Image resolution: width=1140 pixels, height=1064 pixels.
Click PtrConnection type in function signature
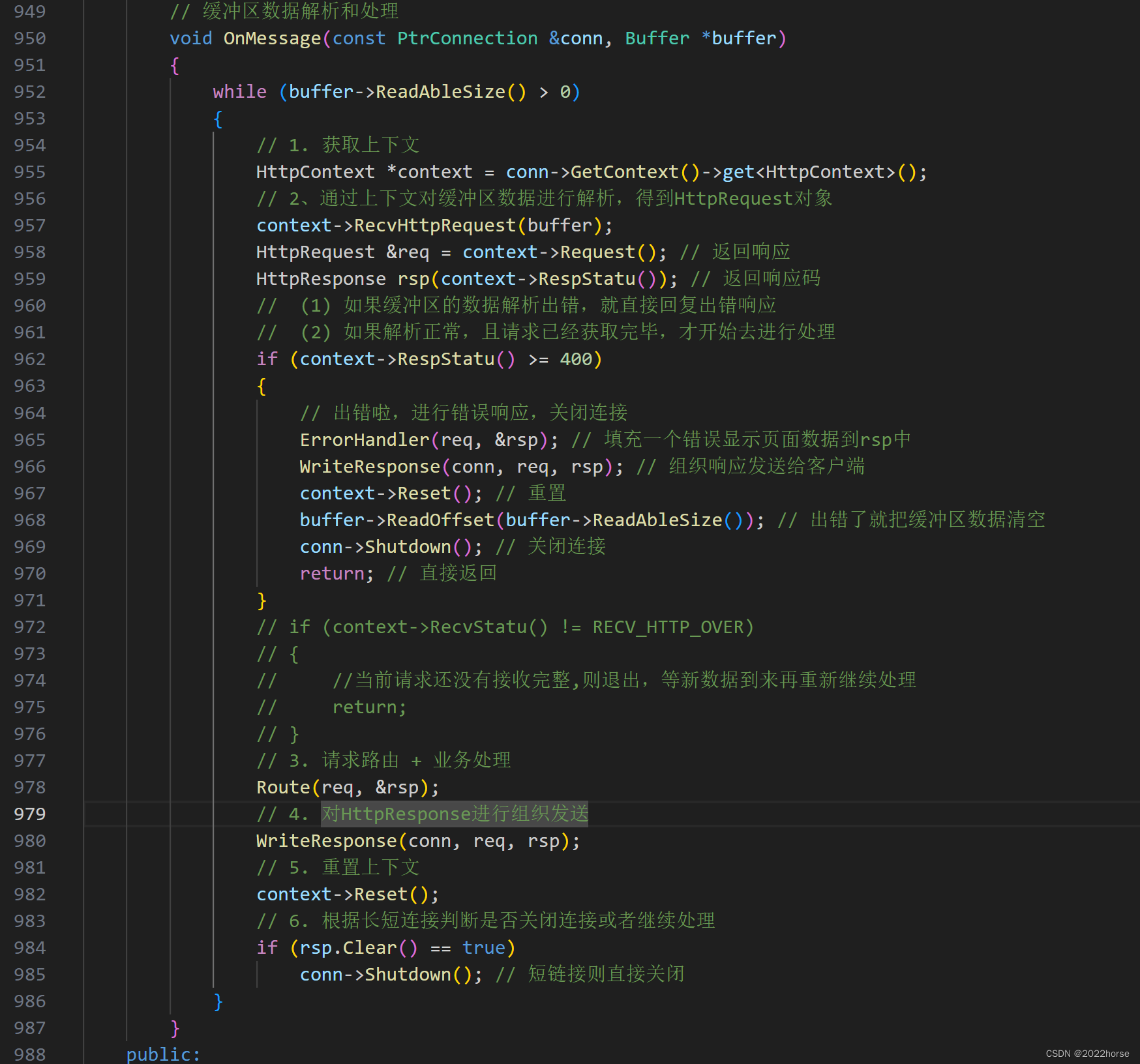point(468,38)
